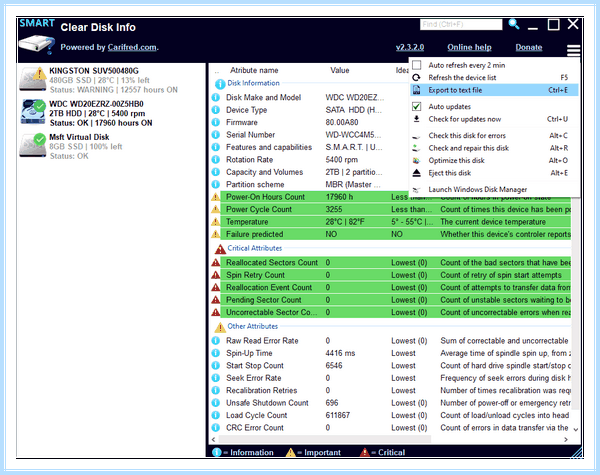Image resolution: width=600 pixels, height=475 pixels.
Task: Click info icon beside Rotation Rate
Action: coord(216,160)
